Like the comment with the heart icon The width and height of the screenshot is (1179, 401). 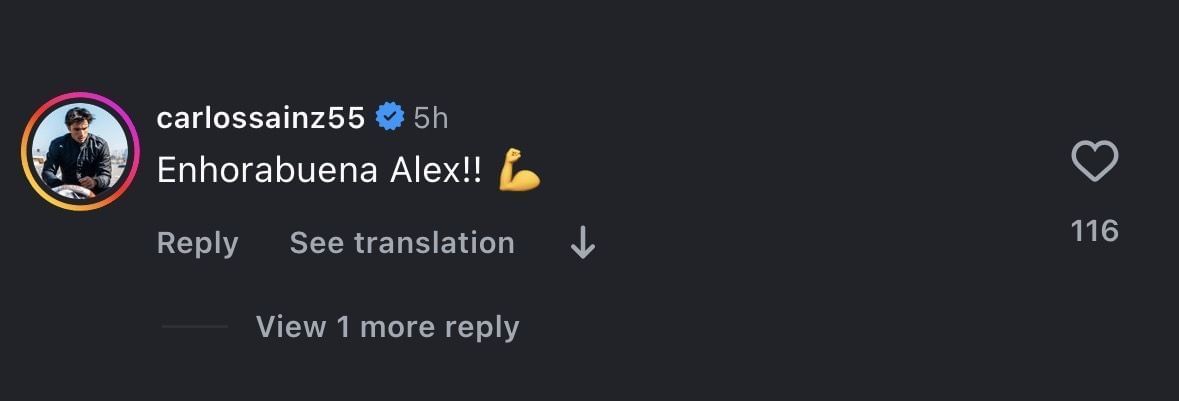point(1094,161)
